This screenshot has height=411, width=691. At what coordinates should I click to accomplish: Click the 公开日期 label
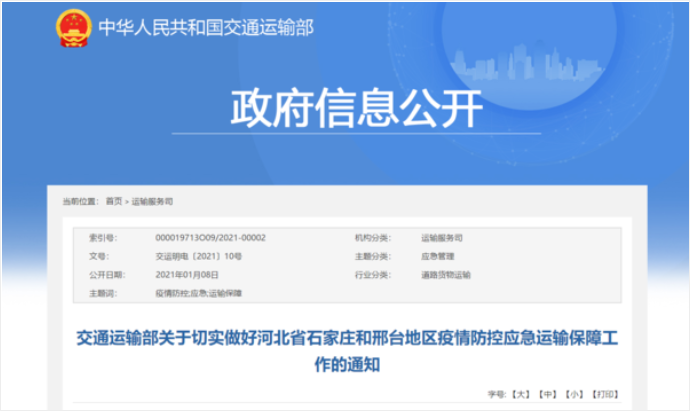[107, 275]
